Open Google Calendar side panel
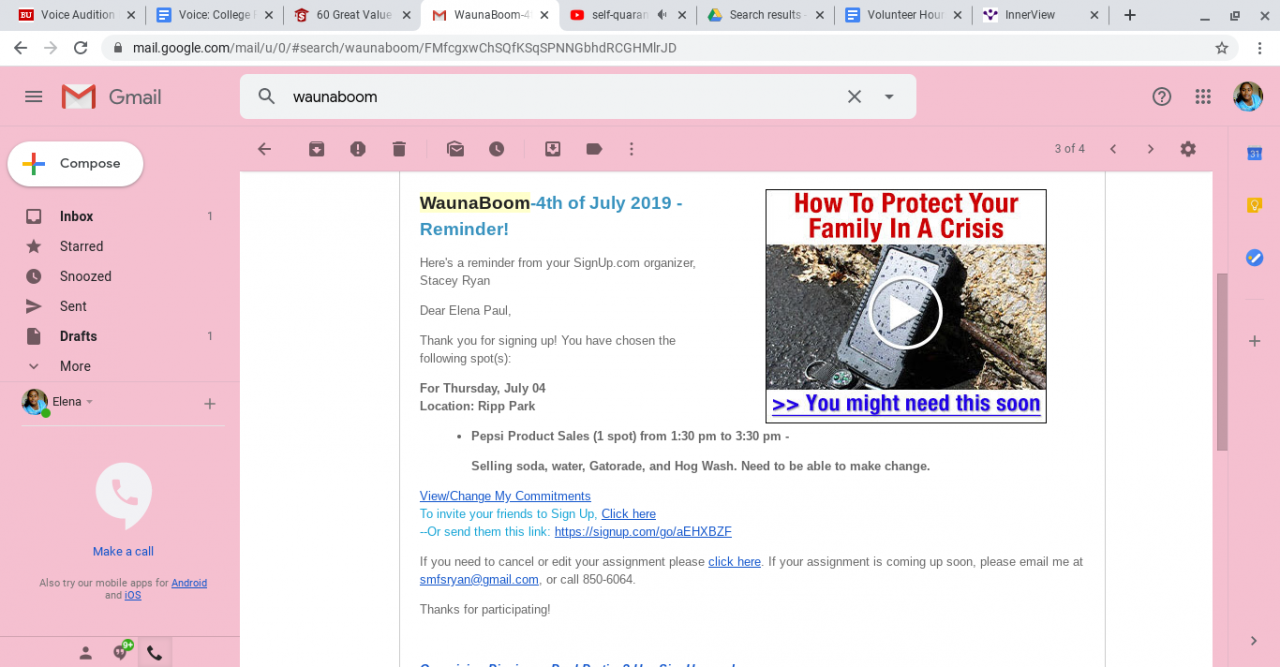 point(1254,153)
